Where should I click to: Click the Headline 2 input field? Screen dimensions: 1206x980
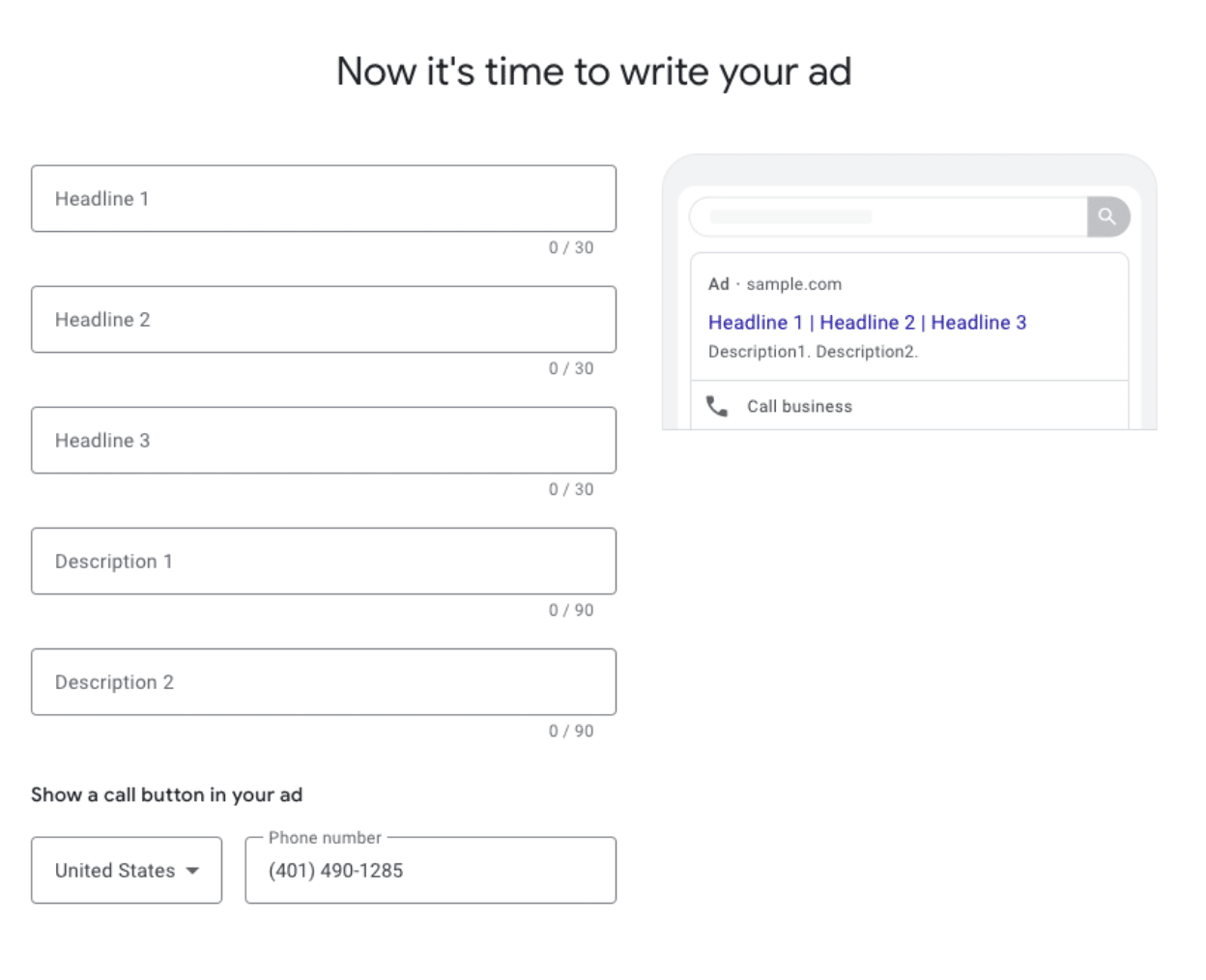(x=324, y=319)
